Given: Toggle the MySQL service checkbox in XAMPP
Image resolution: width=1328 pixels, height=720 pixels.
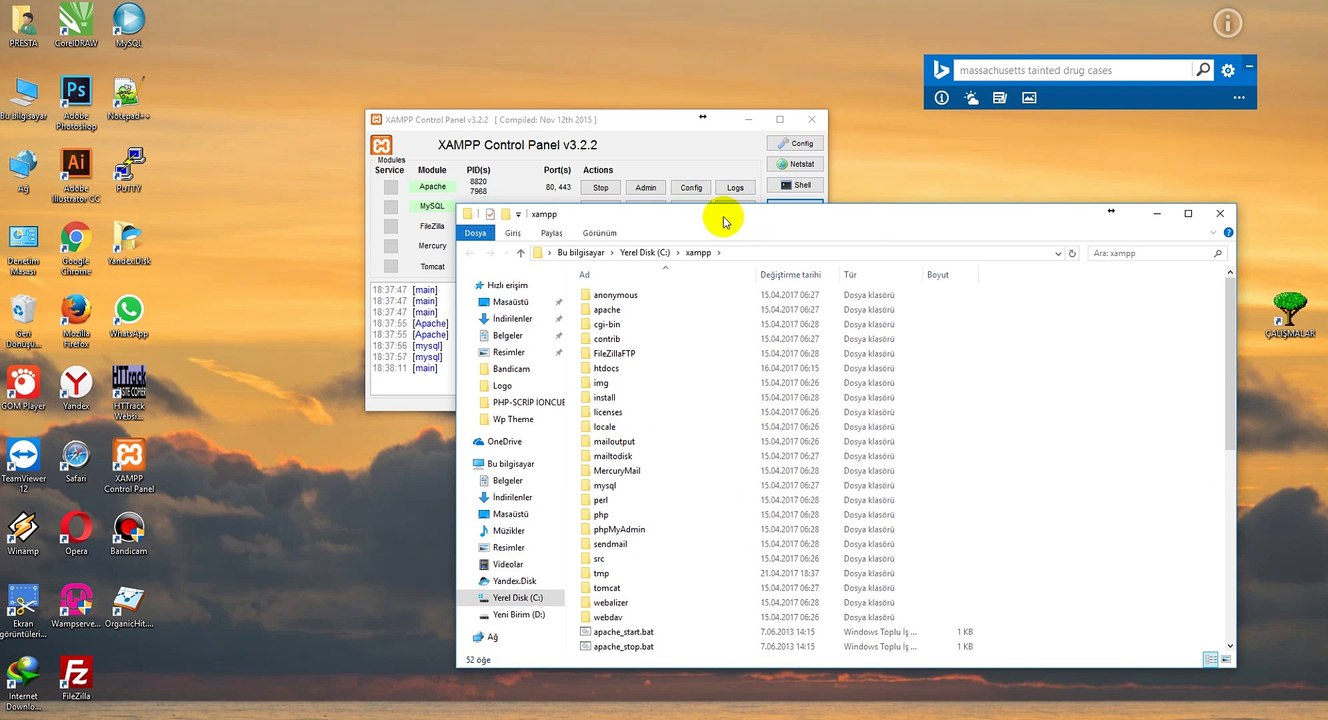Looking at the screenshot, I should (x=391, y=206).
